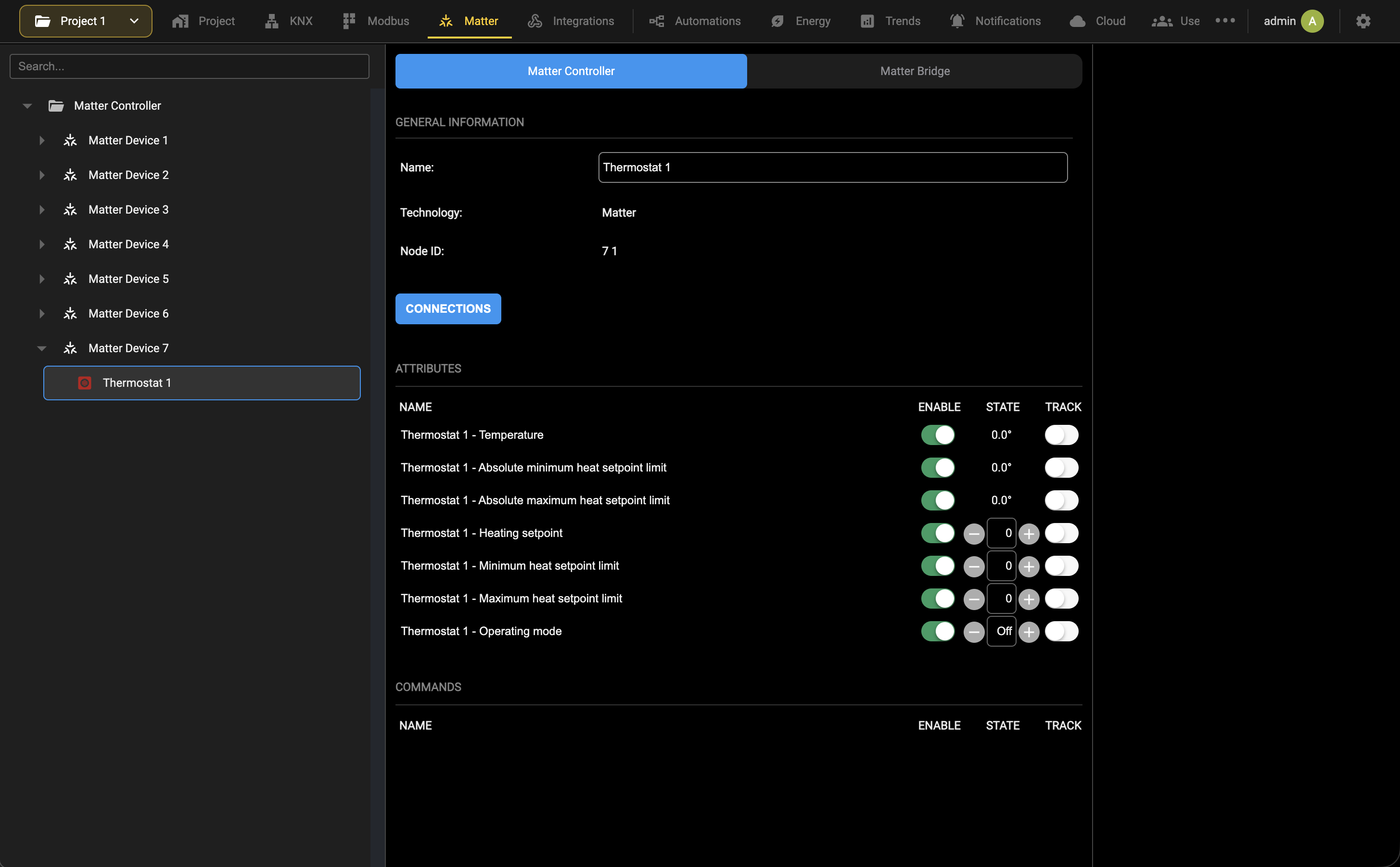Open the Project 1 dropdown selector

pos(86,21)
